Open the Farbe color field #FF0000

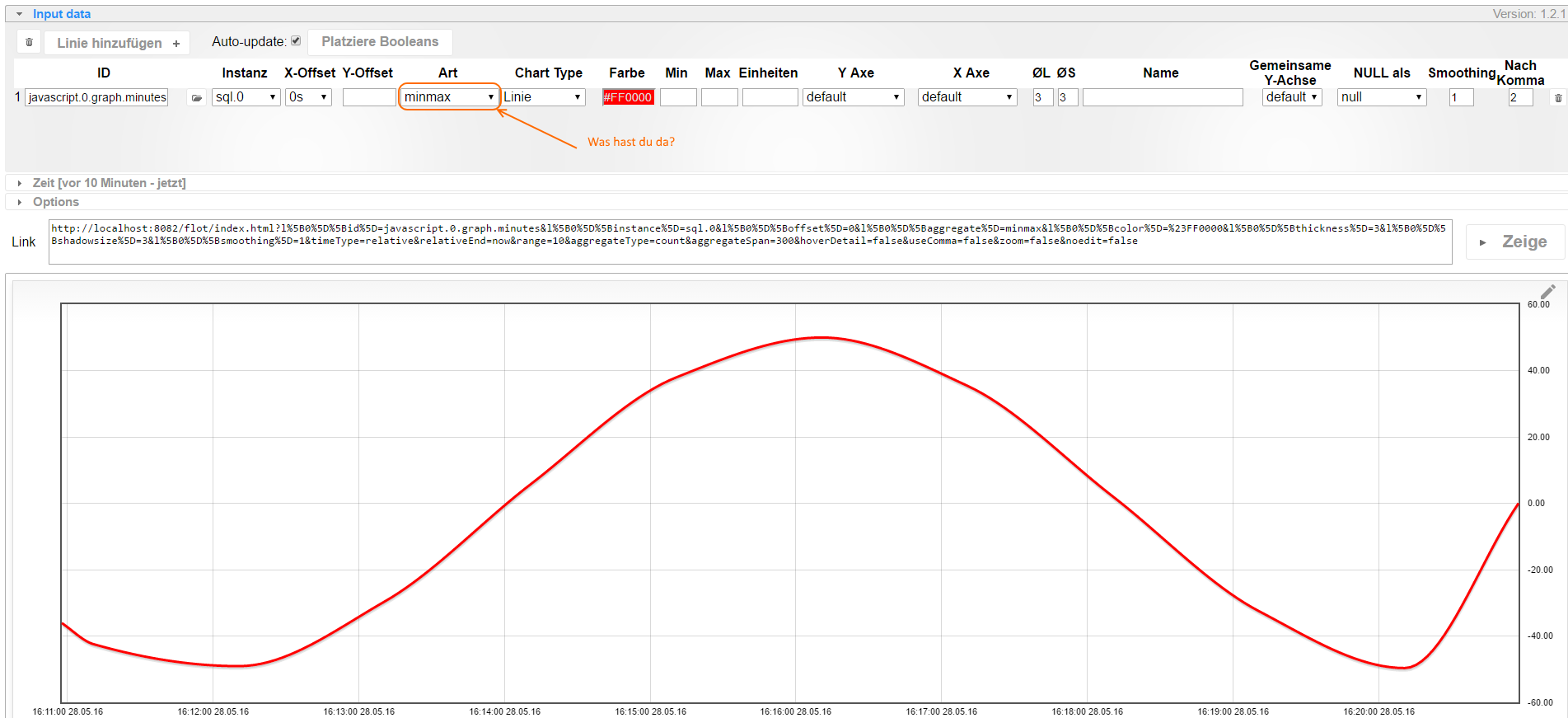click(x=628, y=97)
